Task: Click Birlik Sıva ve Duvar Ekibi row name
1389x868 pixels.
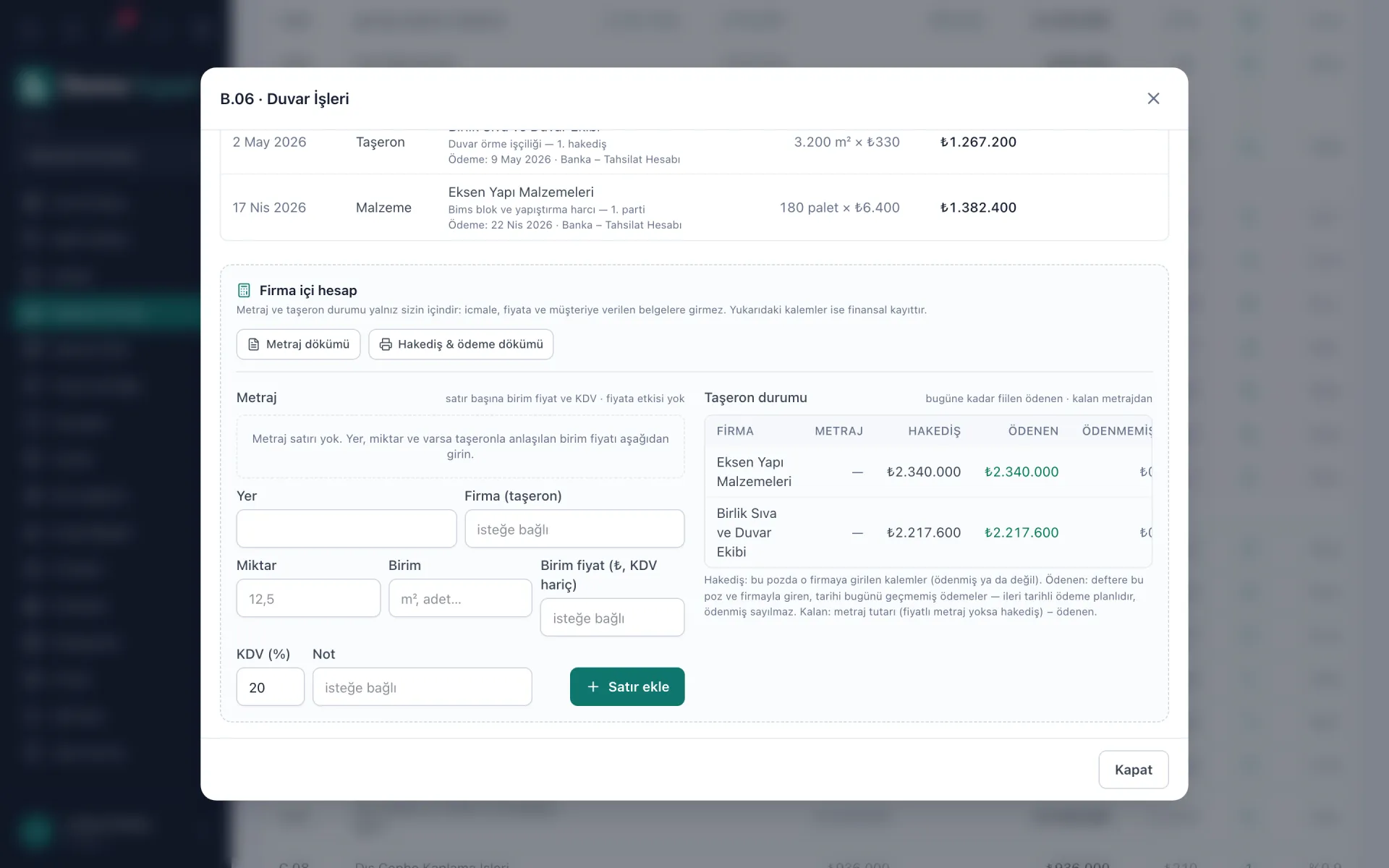Action: (x=747, y=532)
